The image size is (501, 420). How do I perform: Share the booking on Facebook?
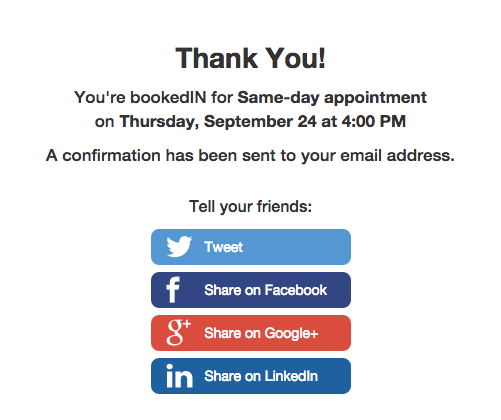251,290
